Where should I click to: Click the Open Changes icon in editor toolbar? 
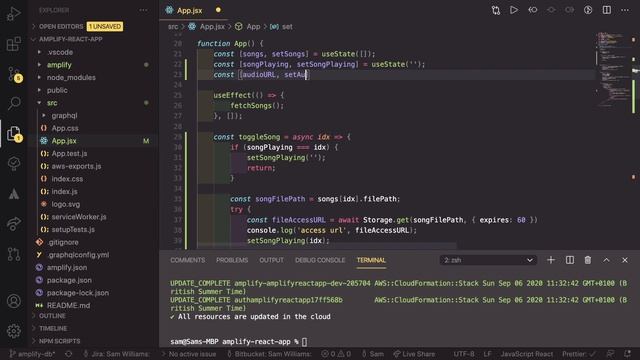click(x=496, y=10)
